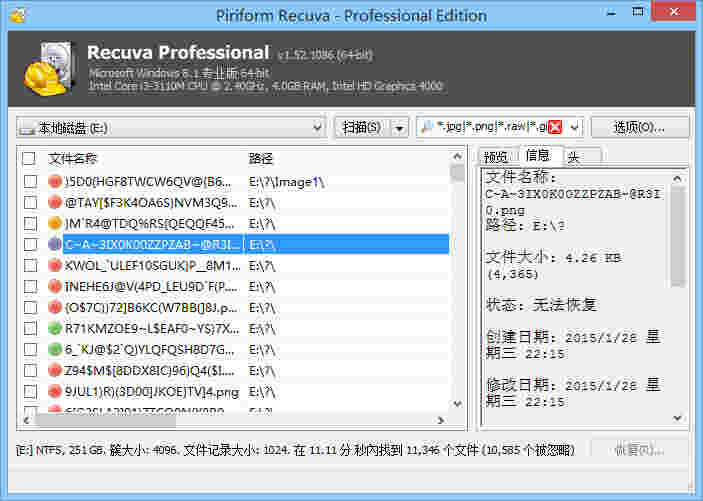The image size is (703, 501).
Task: Check the box for the R71KMZOE9 file
Action: click(30, 328)
